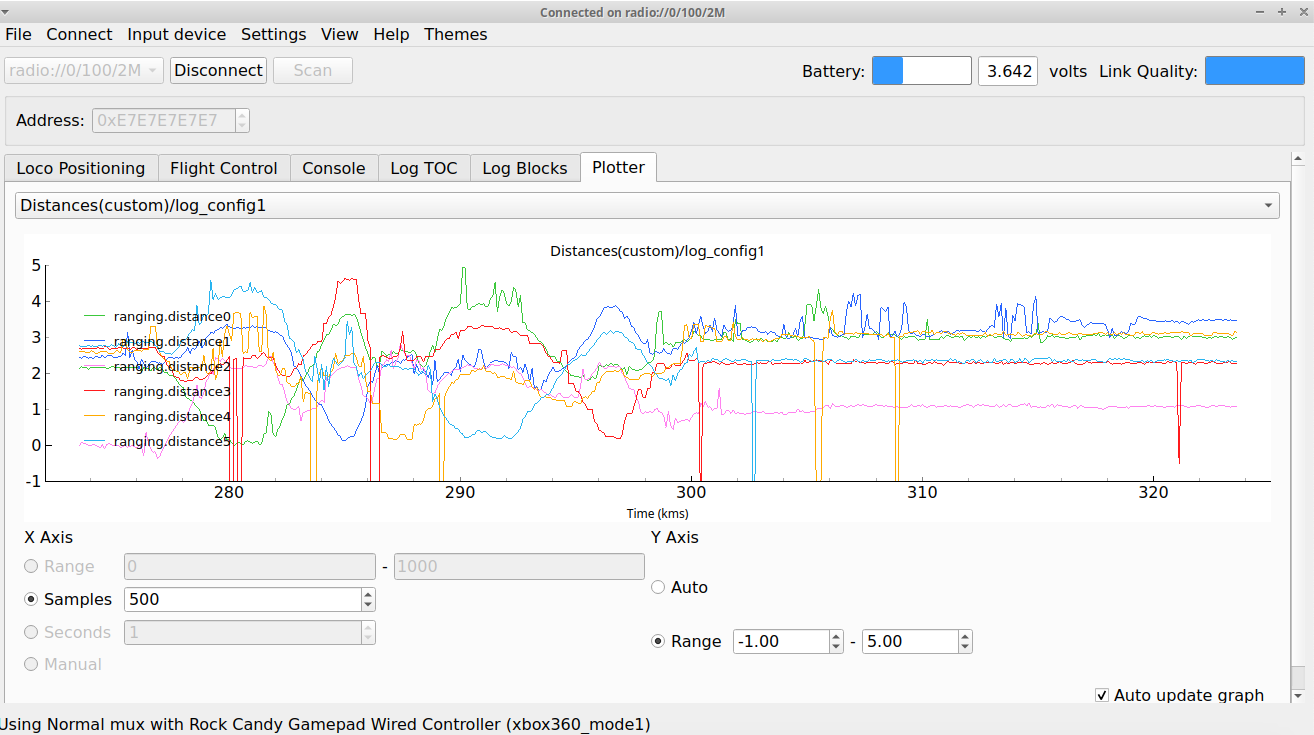The height and width of the screenshot is (735, 1314).
Task: Toggle the Auto update graph checkbox
Action: pos(1102,695)
